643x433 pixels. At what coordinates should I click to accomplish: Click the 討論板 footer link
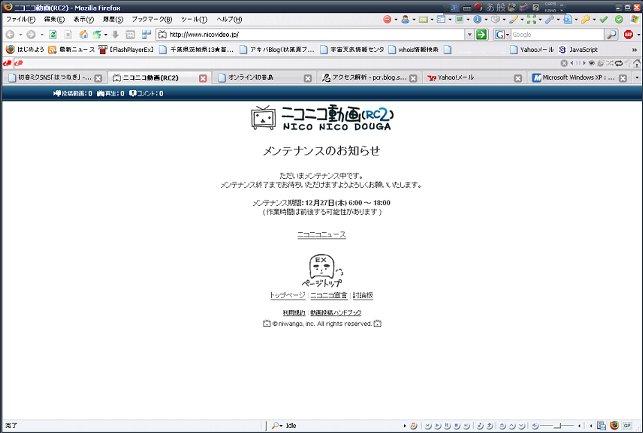click(363, 295)
